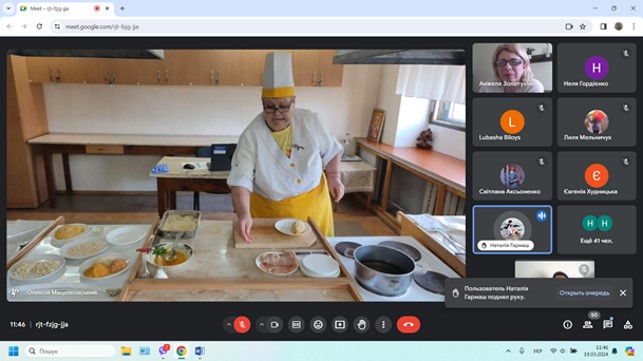The height and width of the screenshot is (361, 643).
Task: Click the language indicator УКР
Action: tap(537, 351)
